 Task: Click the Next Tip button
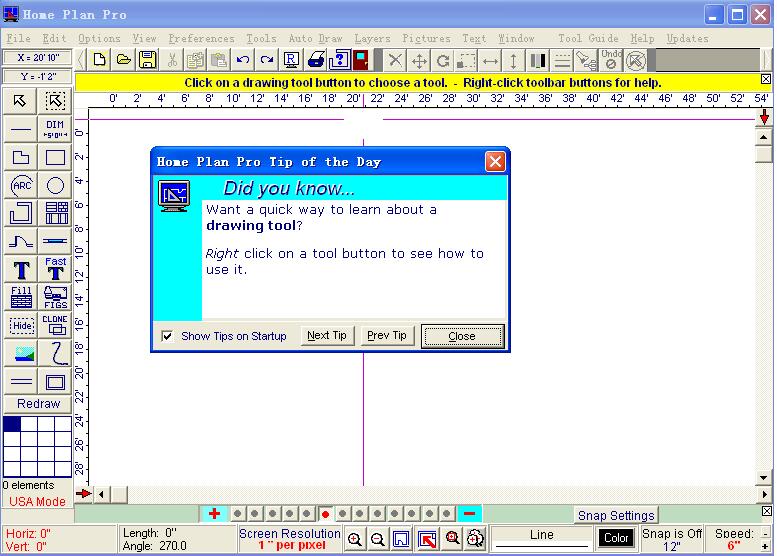[x=327, y=336]
